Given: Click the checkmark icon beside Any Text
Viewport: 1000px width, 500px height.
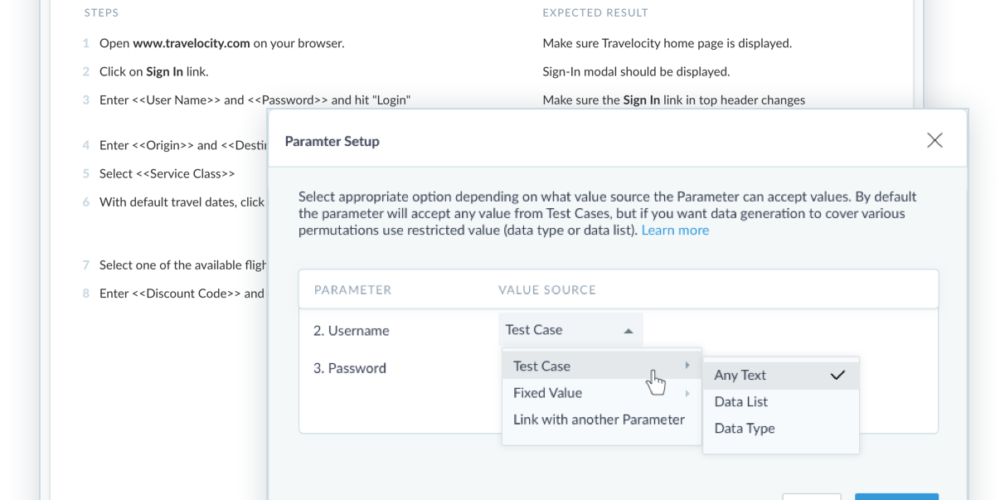Looking at the screenshot, I should (x=838, y=375).
